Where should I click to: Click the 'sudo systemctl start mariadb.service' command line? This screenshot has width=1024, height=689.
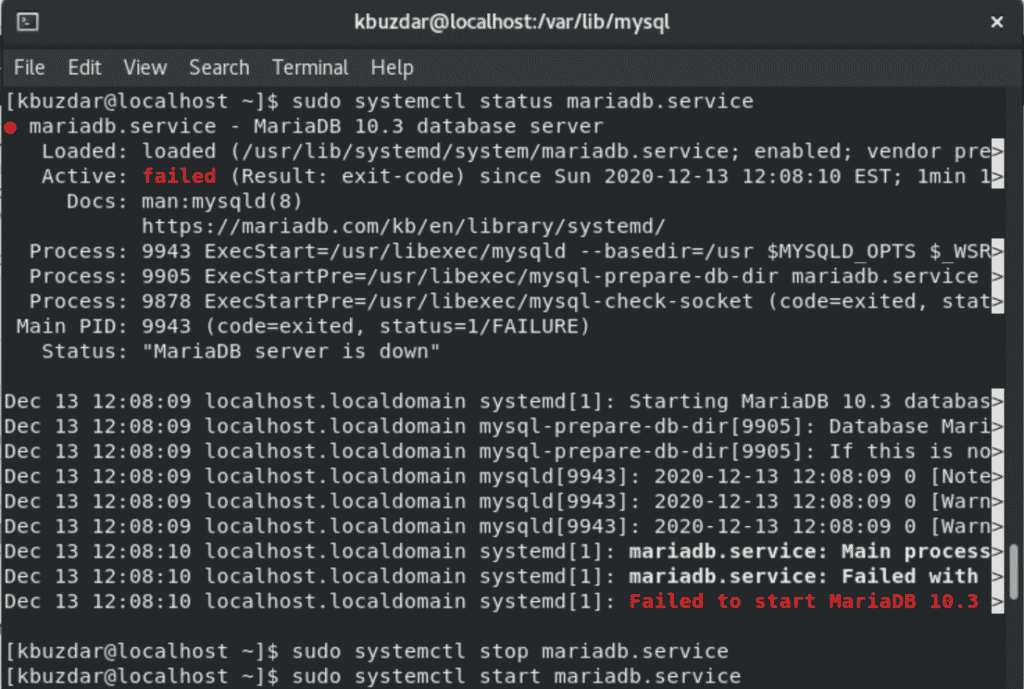(517, 676)
